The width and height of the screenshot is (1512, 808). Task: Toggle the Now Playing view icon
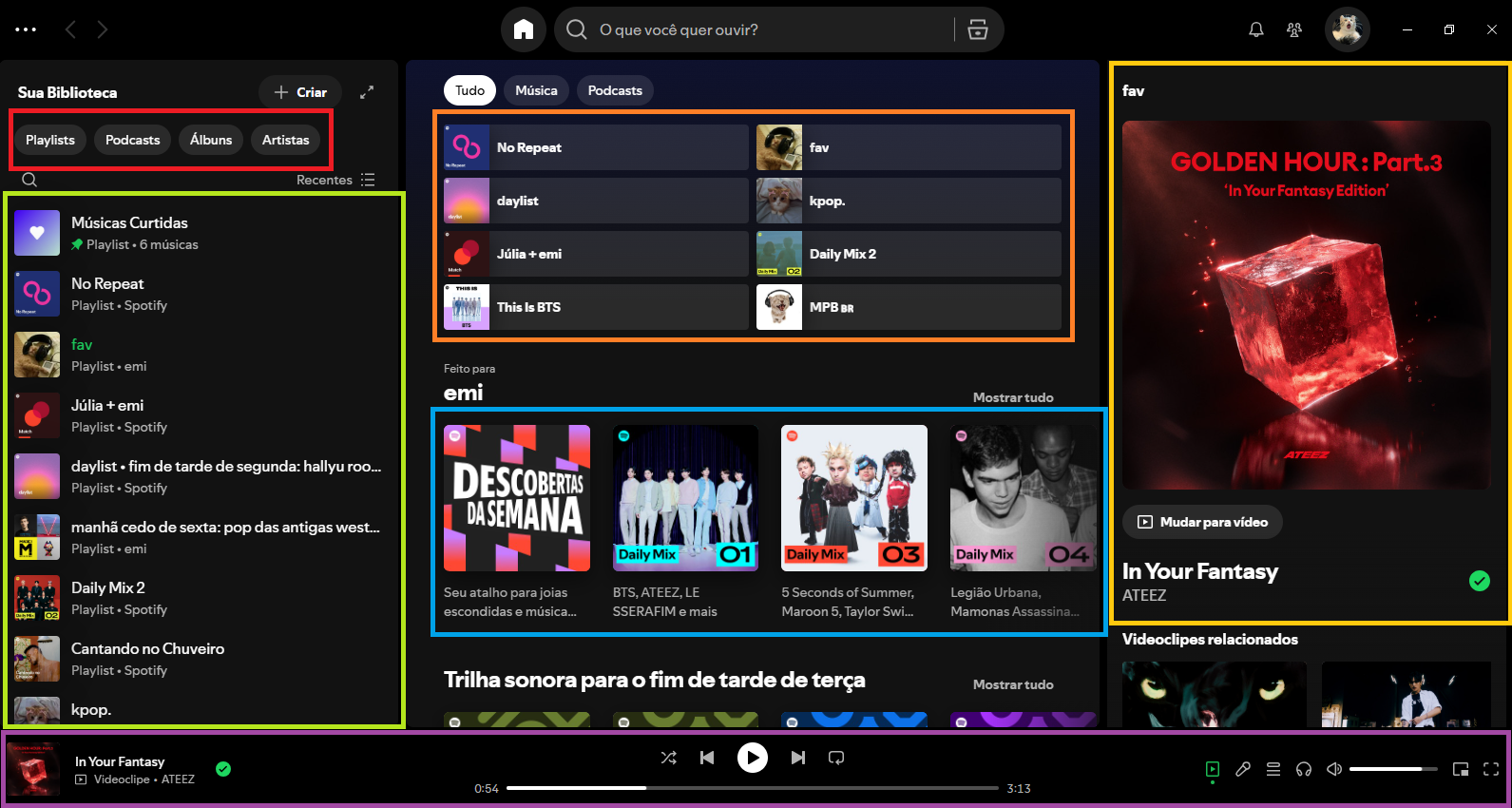point(1213,769)
